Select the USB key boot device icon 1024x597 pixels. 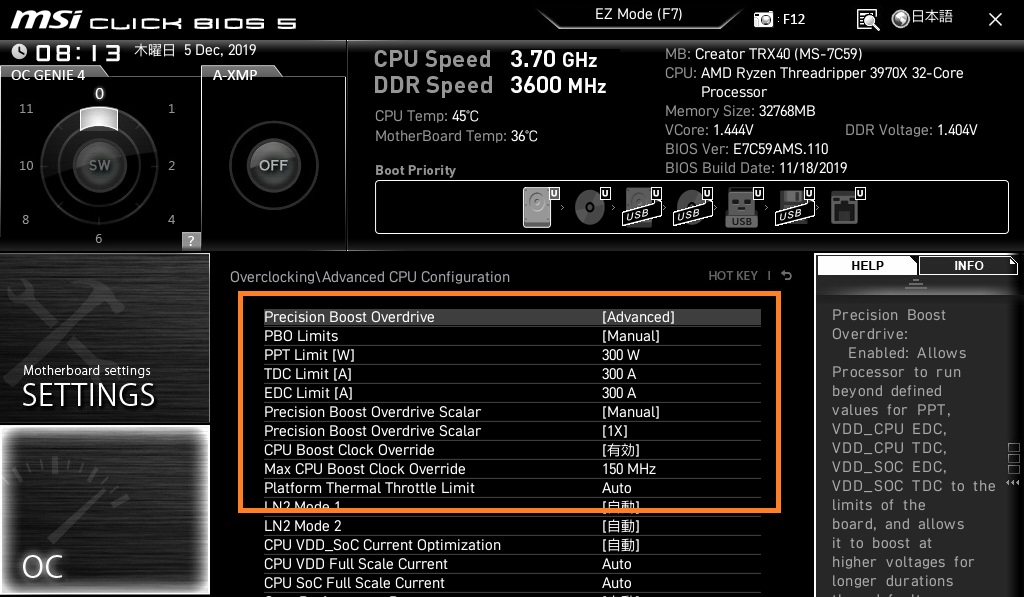click(x=744, y=207)
